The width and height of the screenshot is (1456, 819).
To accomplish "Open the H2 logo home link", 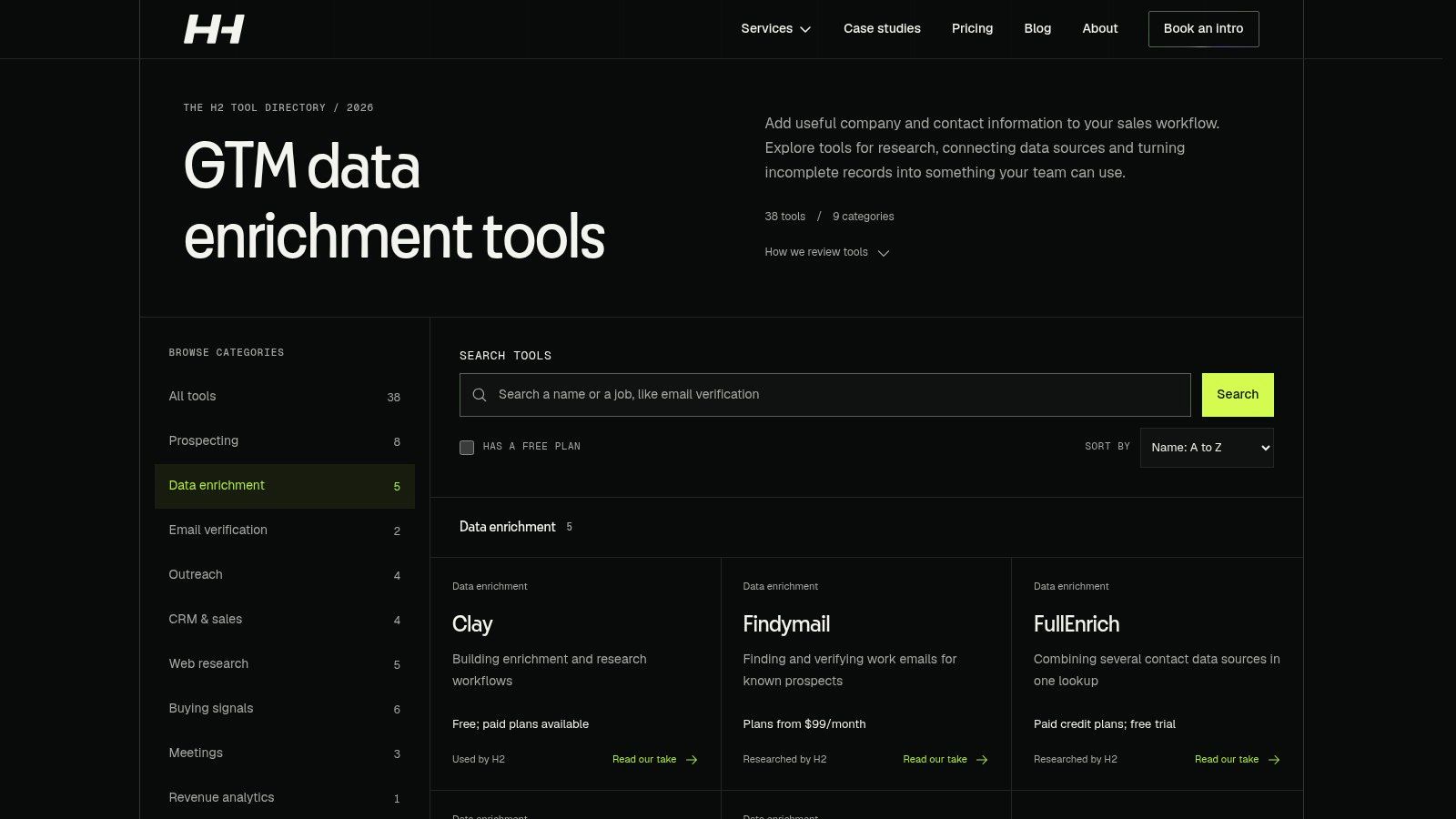I will (x=214, y=29).
